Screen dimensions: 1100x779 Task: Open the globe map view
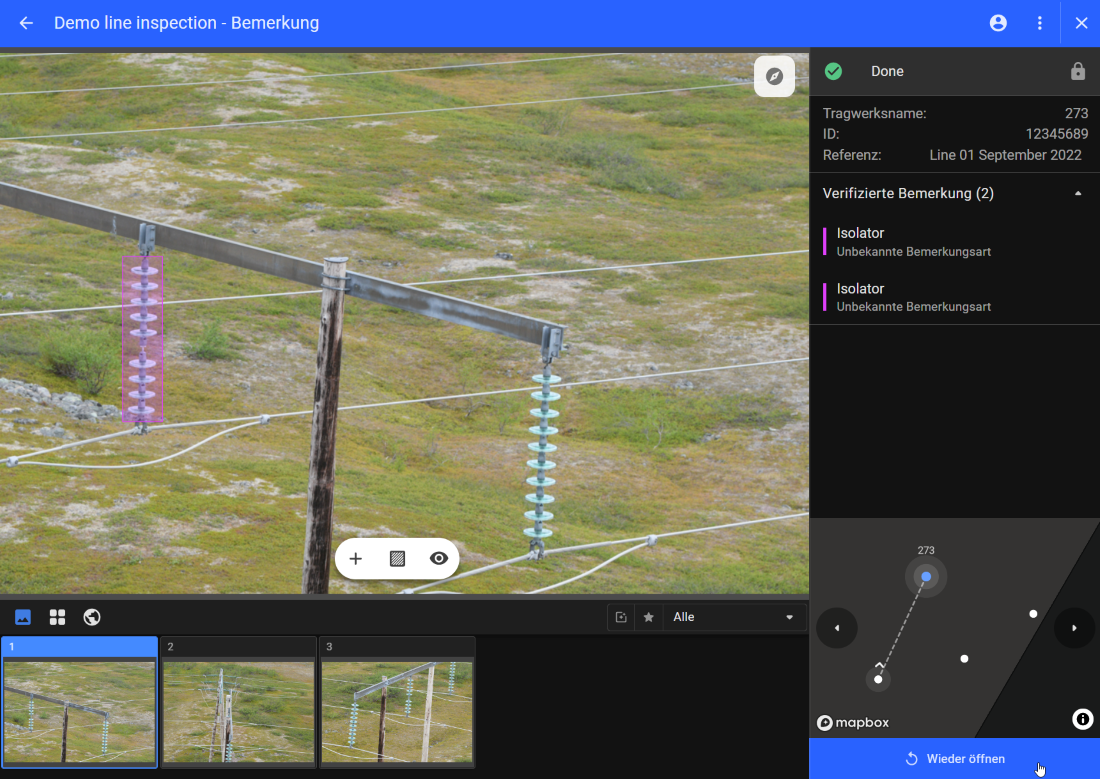[92, 617]
